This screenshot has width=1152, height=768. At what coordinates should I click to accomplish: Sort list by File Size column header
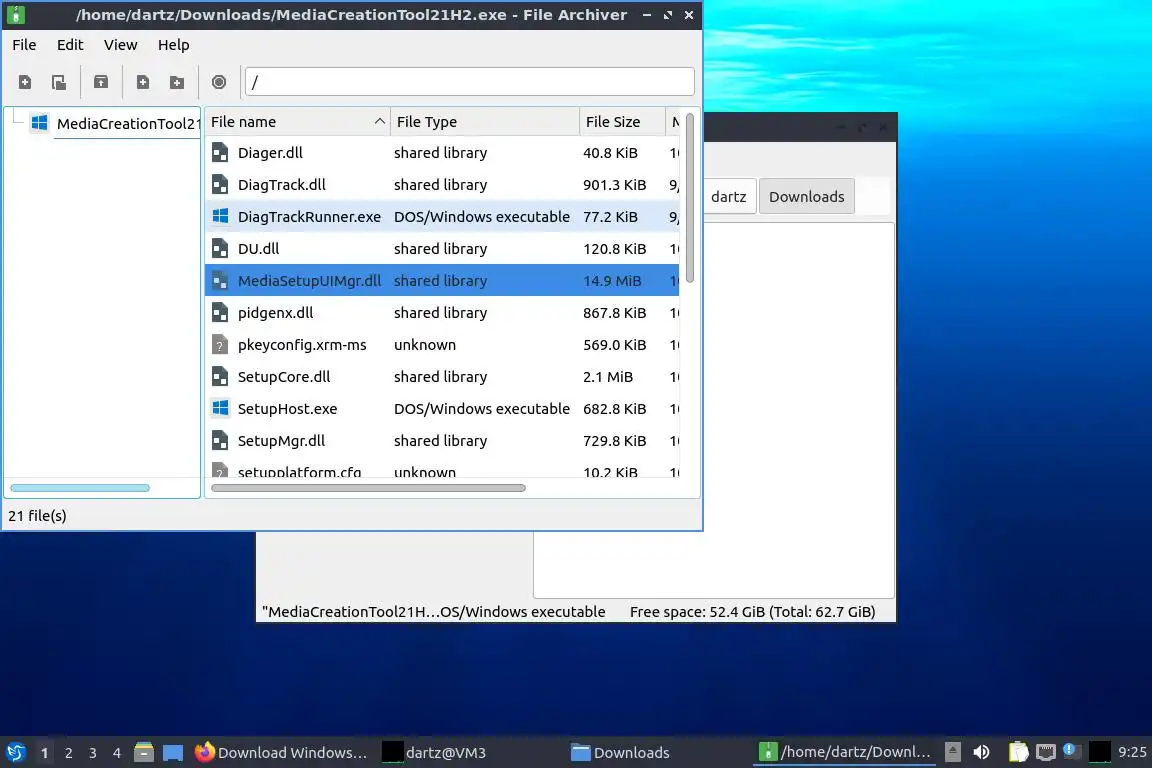(x=622, y=122)
